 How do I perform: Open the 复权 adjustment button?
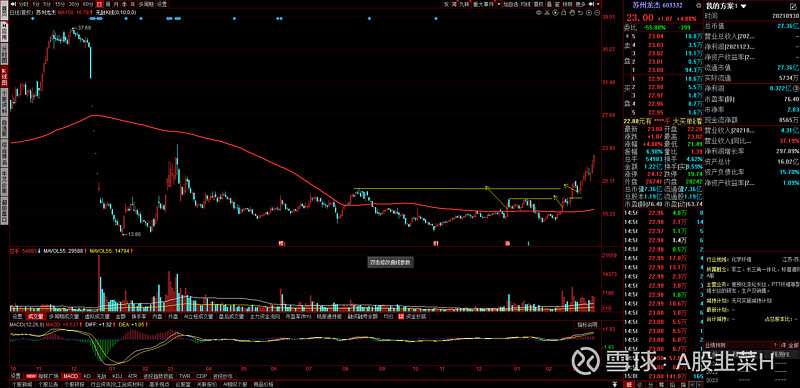click(539, 4)
